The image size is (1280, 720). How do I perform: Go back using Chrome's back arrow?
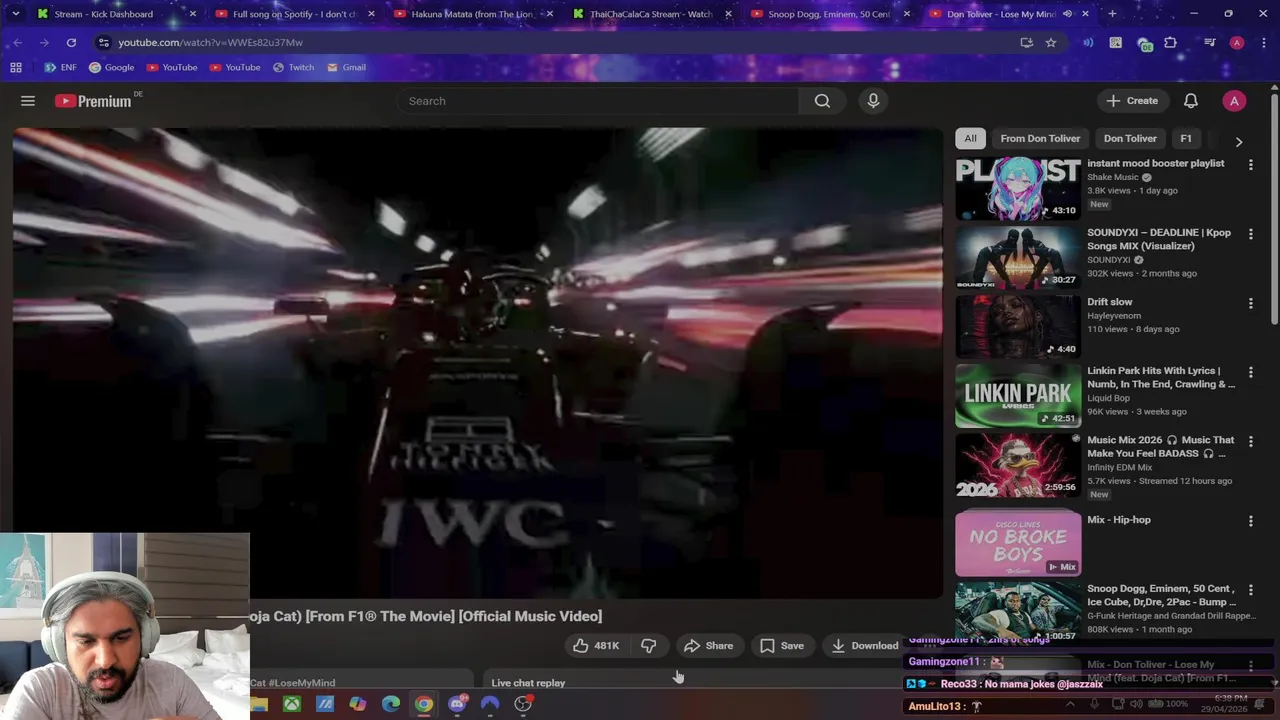click(x=17, y=42)
